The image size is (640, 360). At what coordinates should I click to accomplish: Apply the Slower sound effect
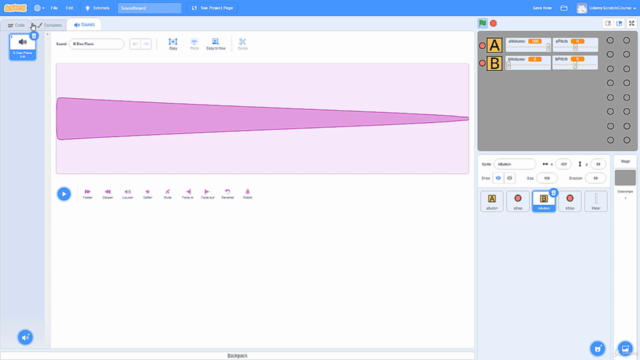point(107,194)
